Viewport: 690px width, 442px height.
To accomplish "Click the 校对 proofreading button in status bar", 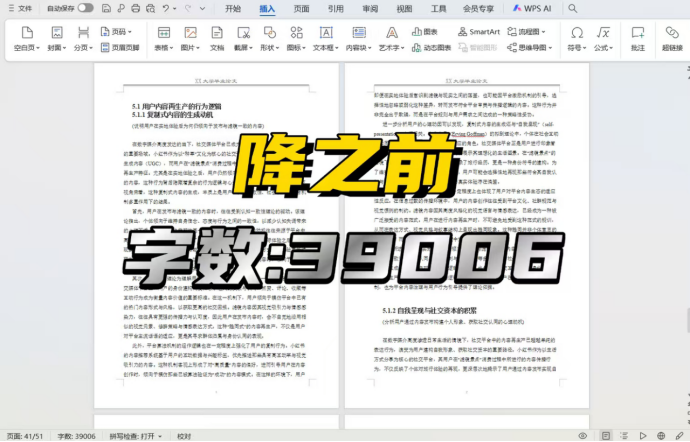I will 184,436.
